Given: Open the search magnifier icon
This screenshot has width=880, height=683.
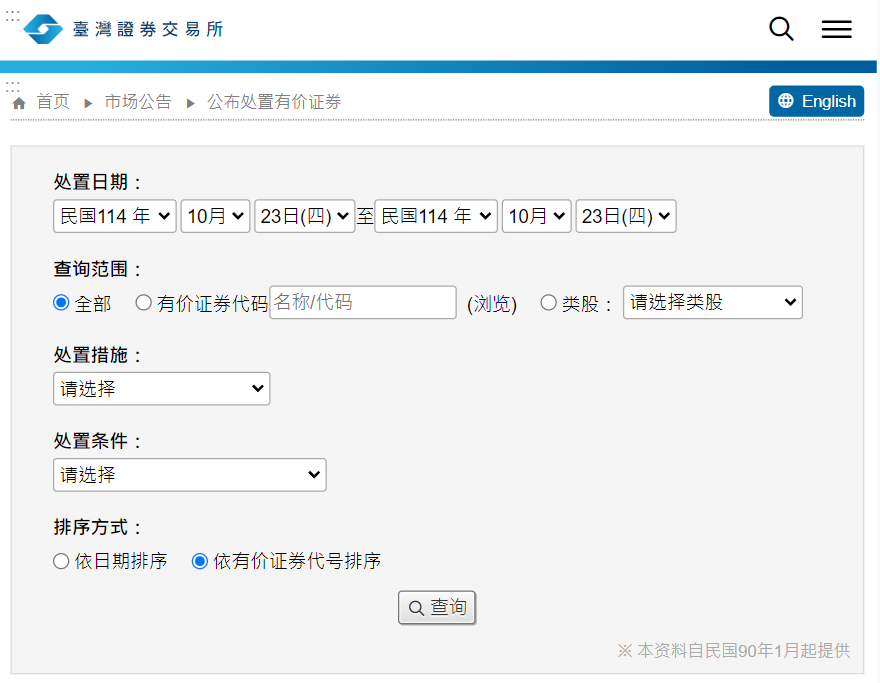Looking at the screenshot, I should [x=781, y=29].
